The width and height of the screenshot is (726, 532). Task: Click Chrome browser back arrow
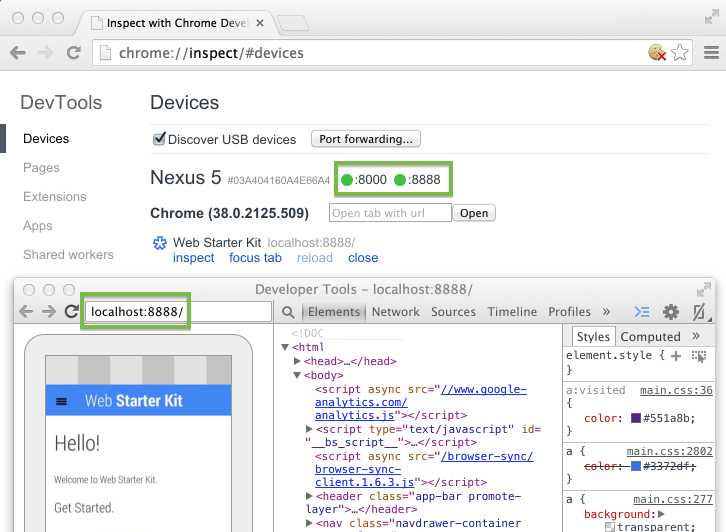(18, 53)
